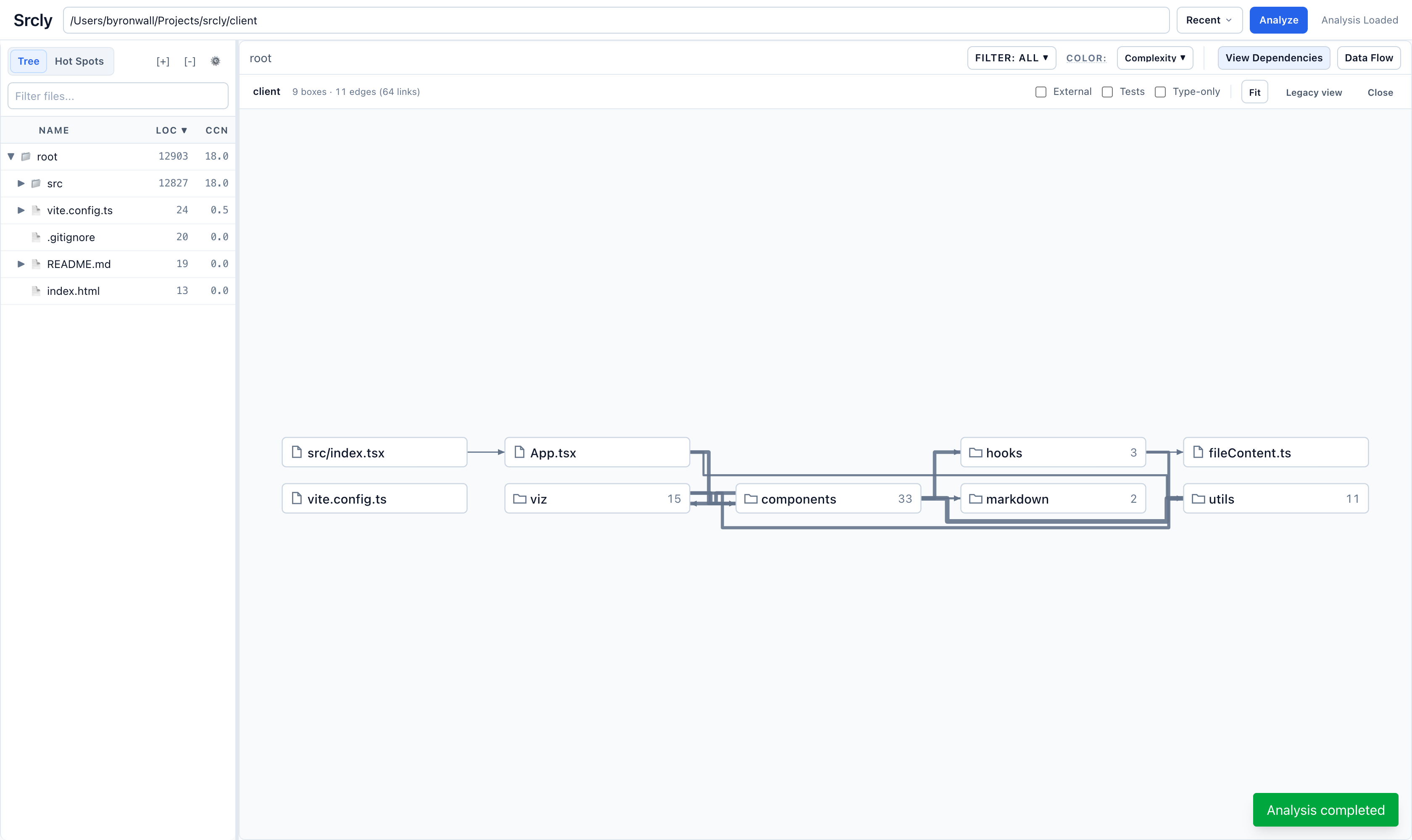This screenshot has height=840, width=1412.
Task: Switch to the Hot Spots tab
Action: 79,61
